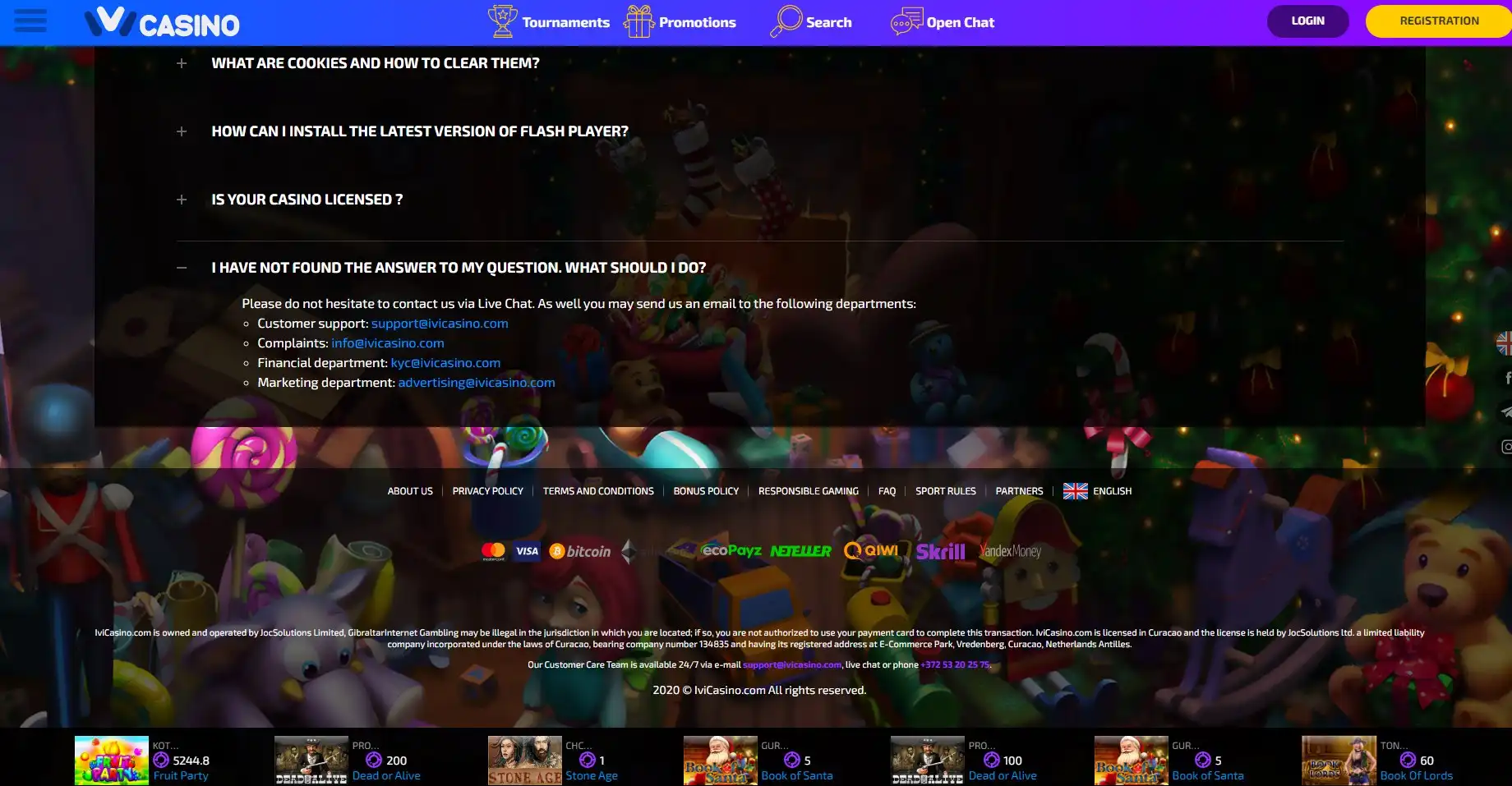Click the Search magnifier icon

786,21
